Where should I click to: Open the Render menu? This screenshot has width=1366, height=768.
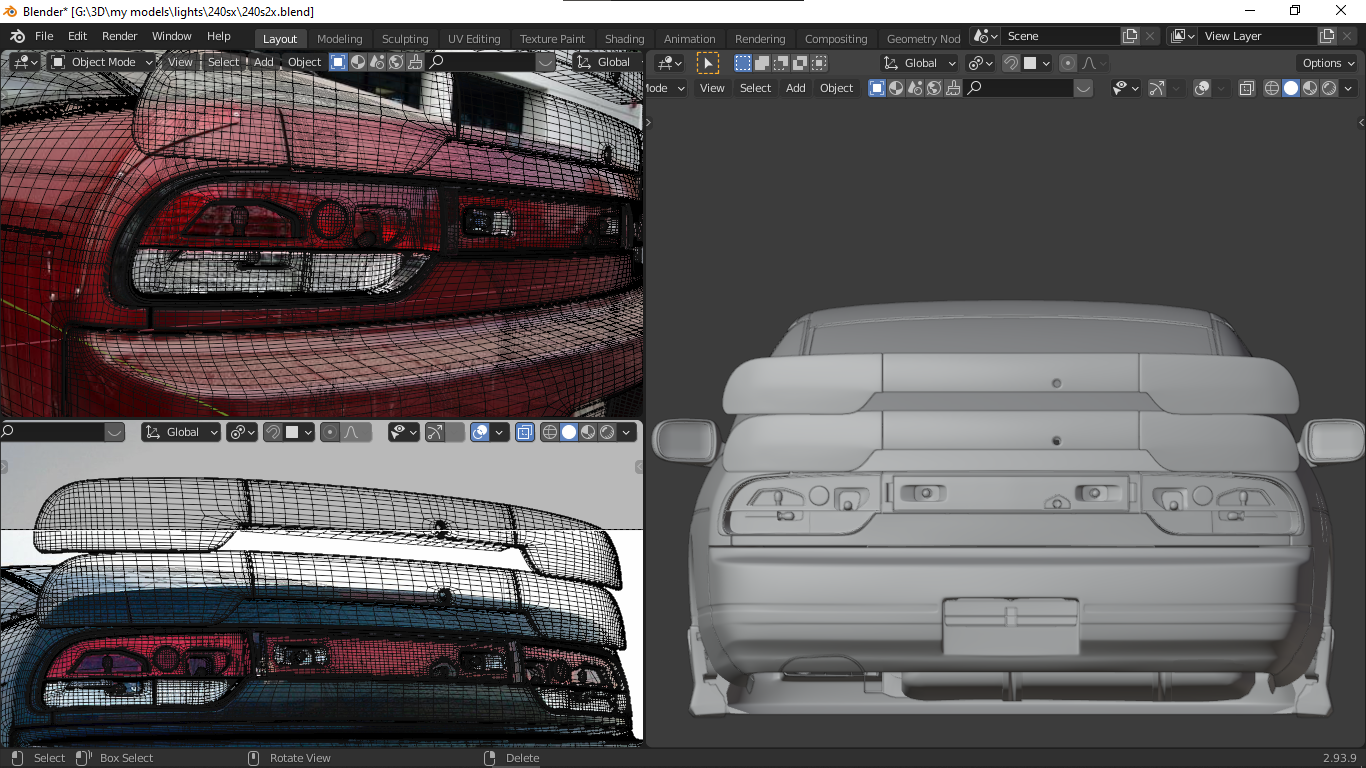(x=120, y=36)
